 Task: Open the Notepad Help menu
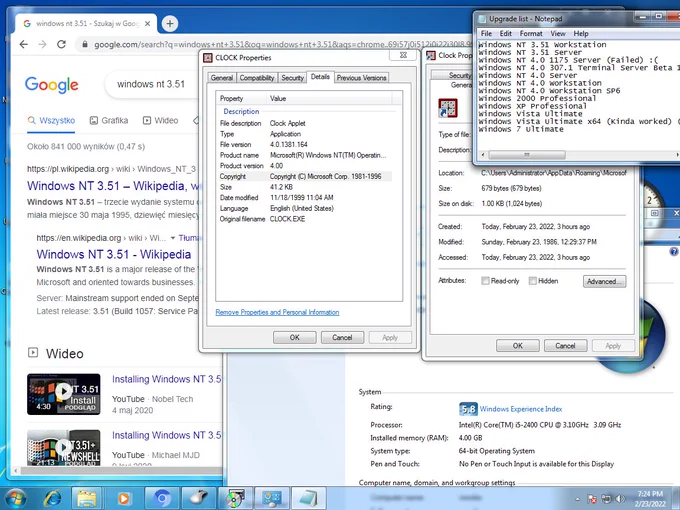pos(581,33)
